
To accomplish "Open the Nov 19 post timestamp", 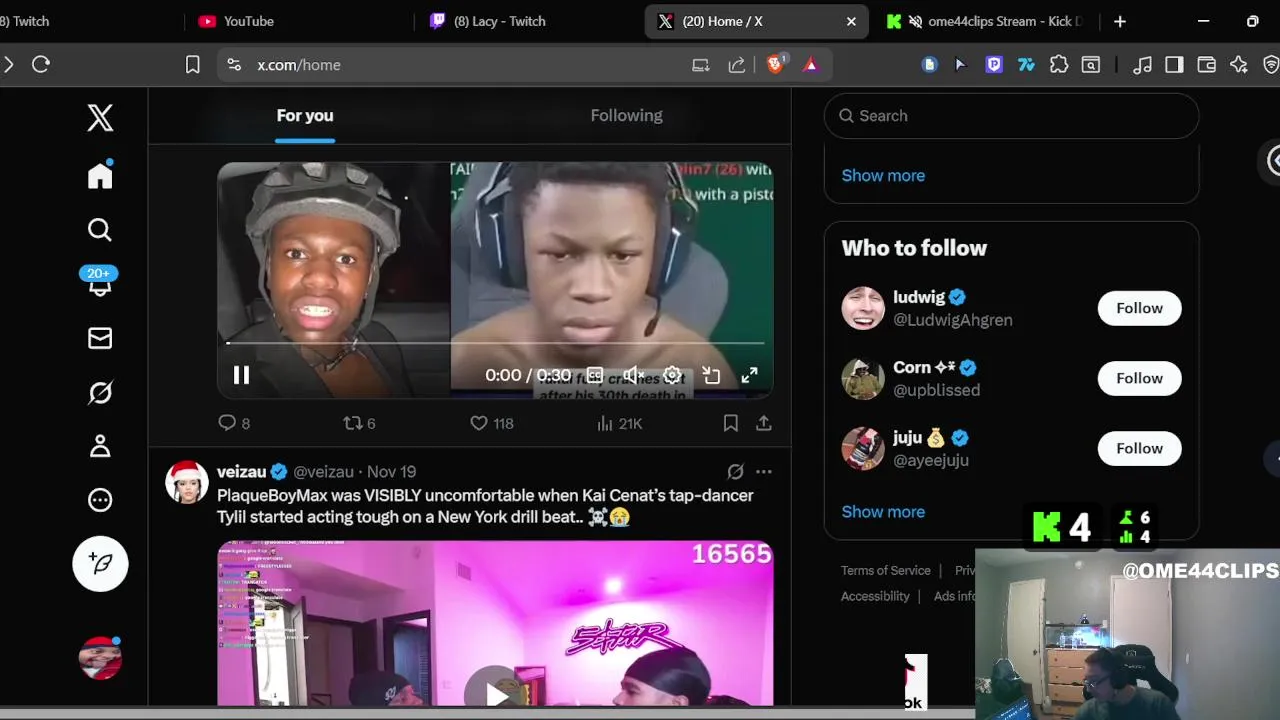I will coord(391,471).
